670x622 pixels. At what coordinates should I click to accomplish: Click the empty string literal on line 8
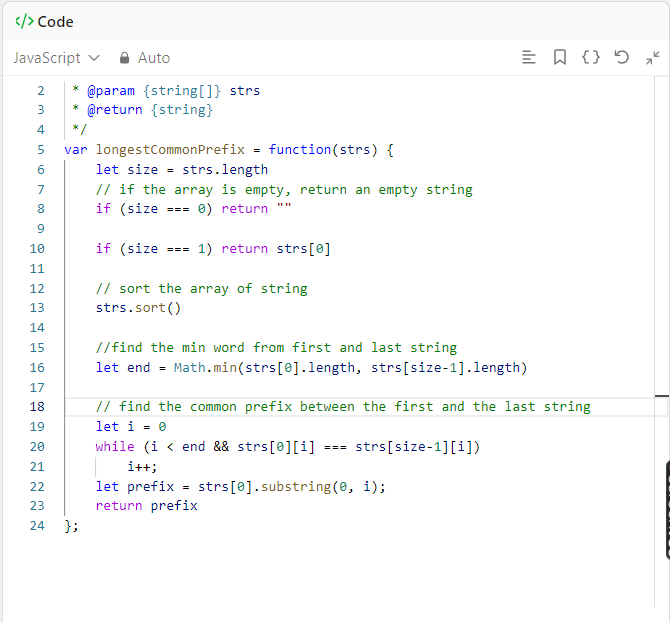pos(284,207)
